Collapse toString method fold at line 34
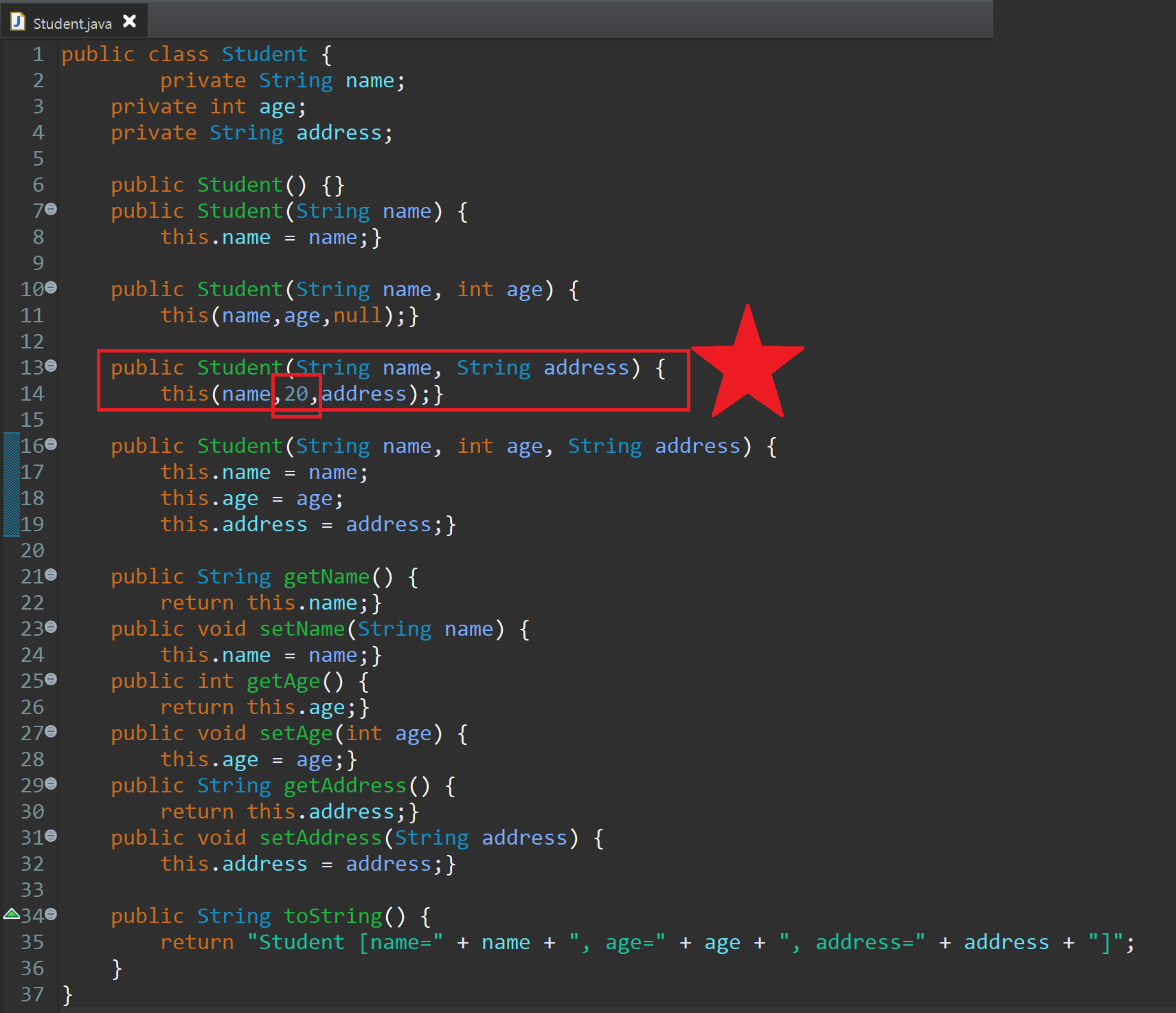This screenshot has height=1013, width=1176. pyautogui.click(x=51, y=914)
